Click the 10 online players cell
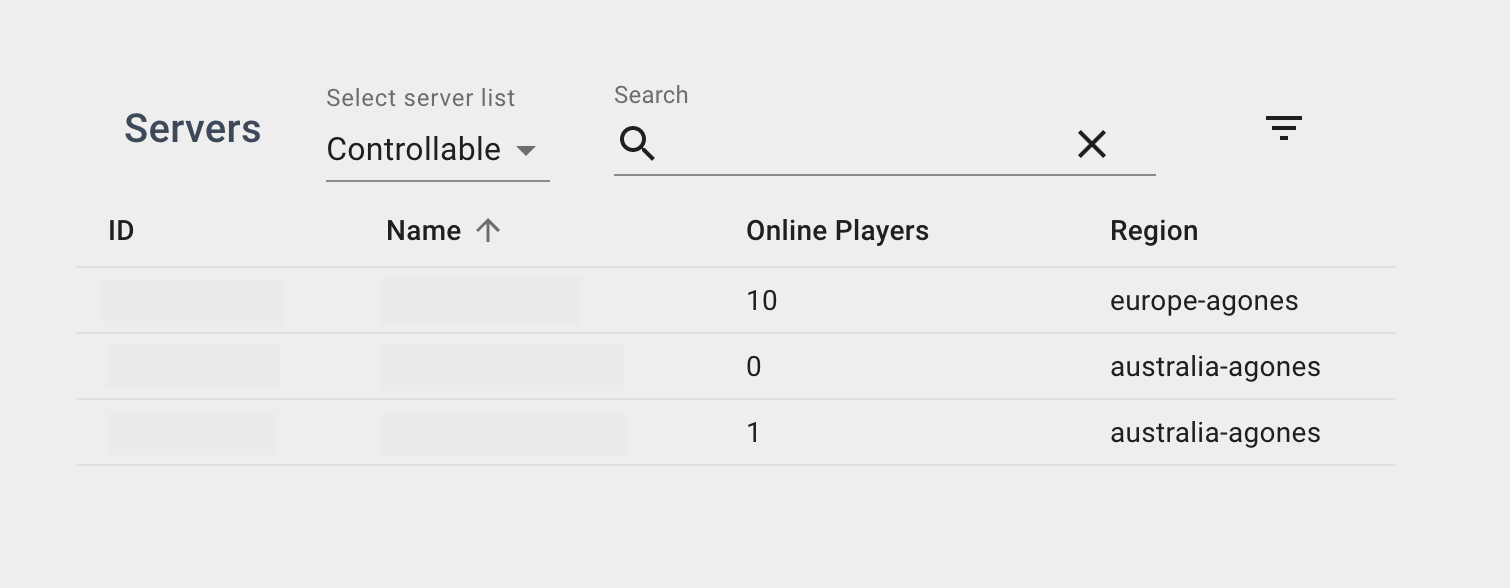The image size is (1510, 588). coord(762,301)
